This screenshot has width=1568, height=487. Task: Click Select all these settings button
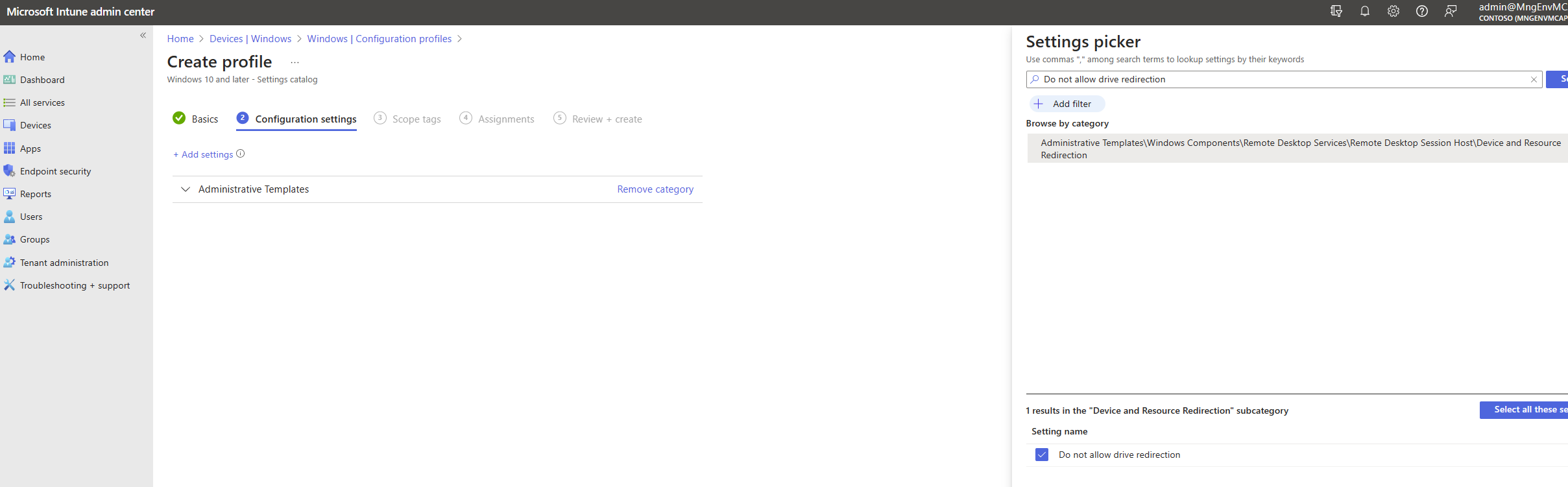[1524, 410]
